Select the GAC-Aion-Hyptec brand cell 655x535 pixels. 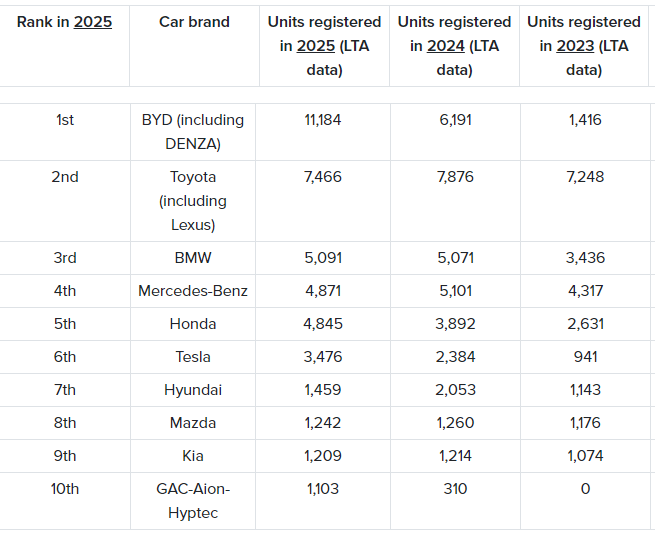pos(193,500)
